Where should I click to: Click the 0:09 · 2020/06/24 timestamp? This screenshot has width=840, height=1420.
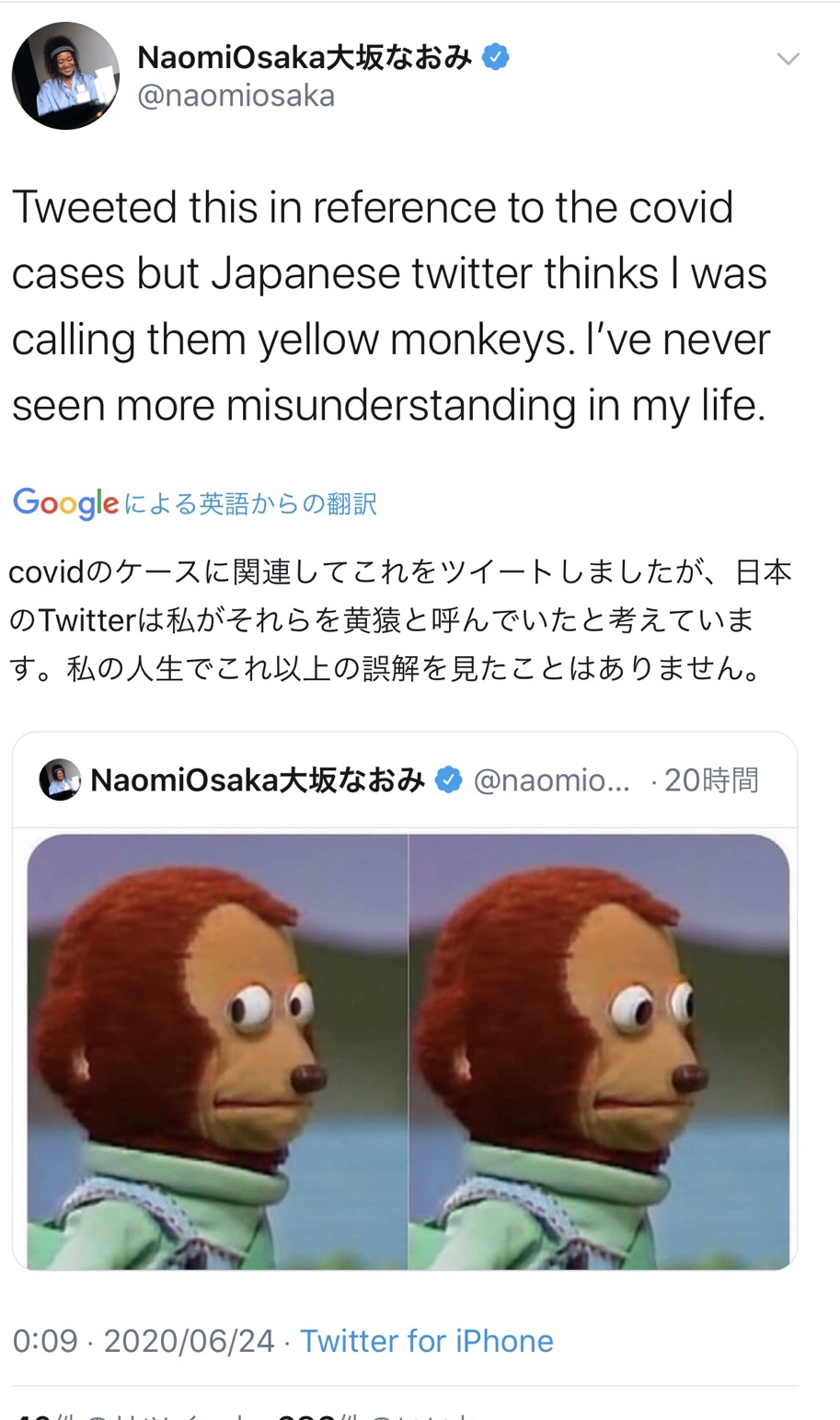[144, 1341]
